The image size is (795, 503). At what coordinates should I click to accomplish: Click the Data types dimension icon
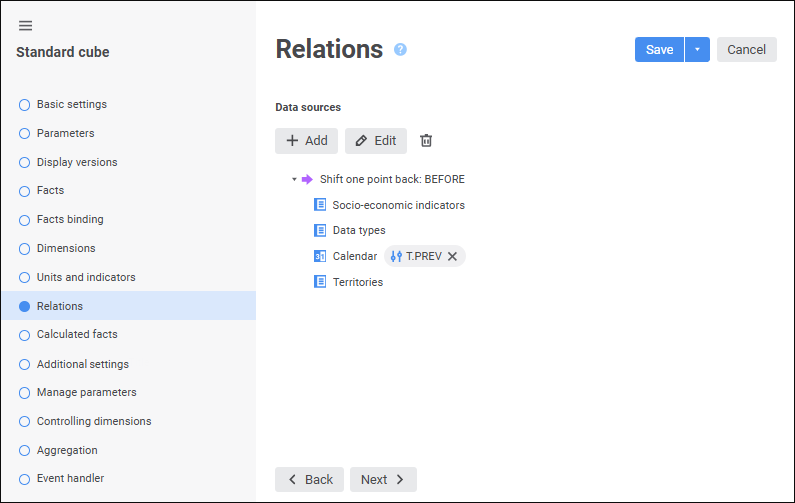click(x=320, y=230)
